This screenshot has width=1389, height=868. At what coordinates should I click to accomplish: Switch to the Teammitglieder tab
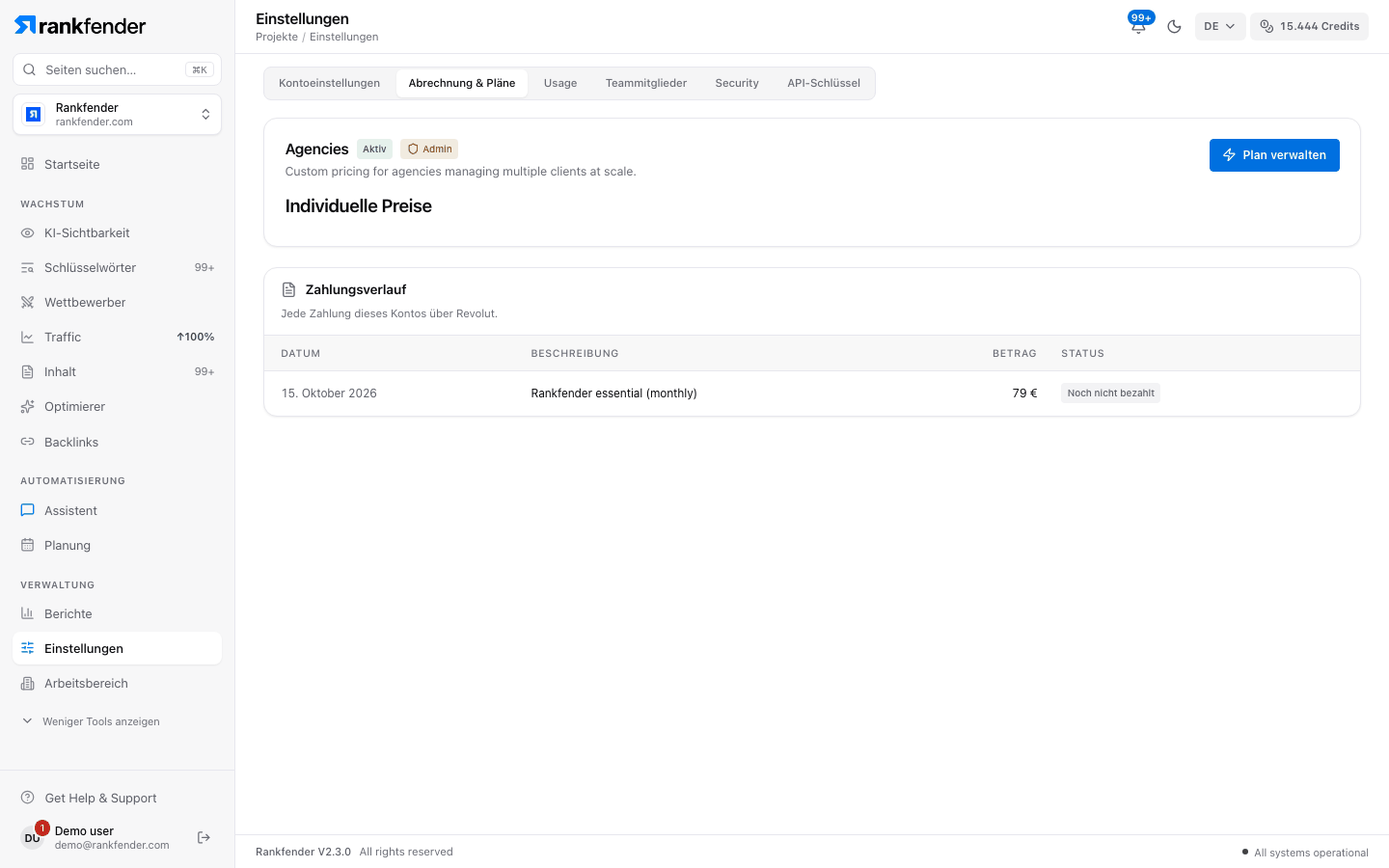(x=646, y=83)
